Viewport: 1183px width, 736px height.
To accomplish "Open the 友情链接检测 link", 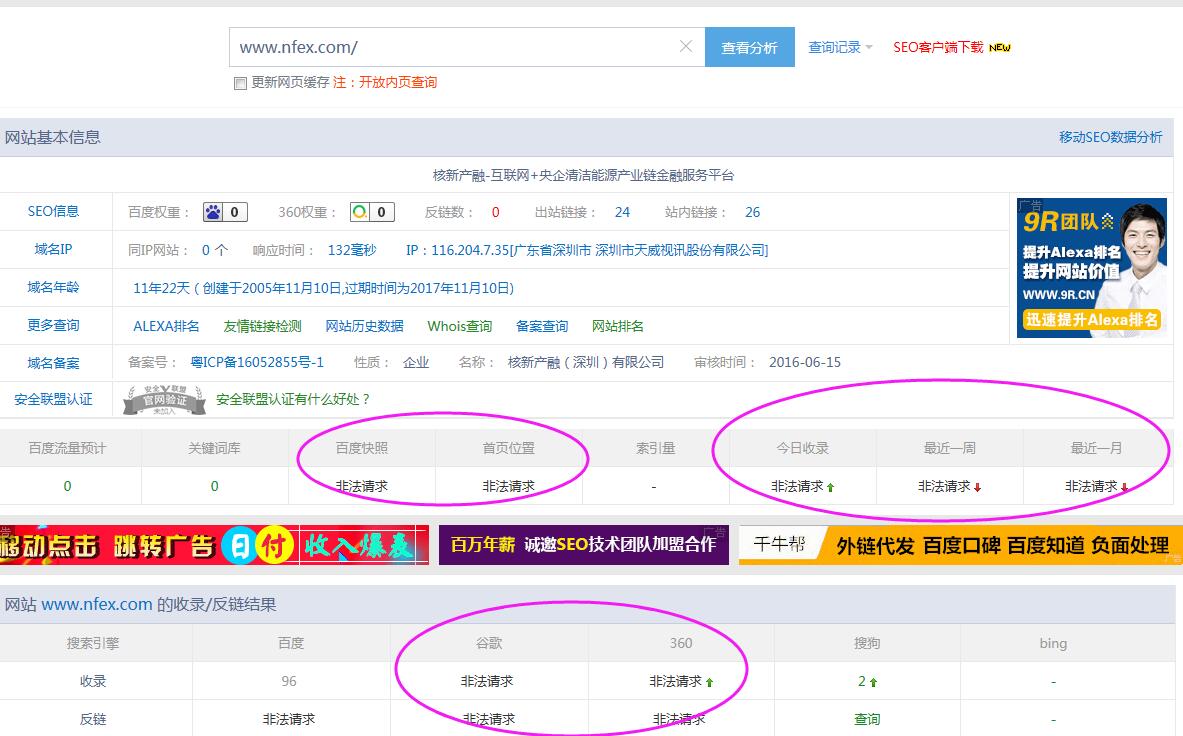I will pos(263,327).
